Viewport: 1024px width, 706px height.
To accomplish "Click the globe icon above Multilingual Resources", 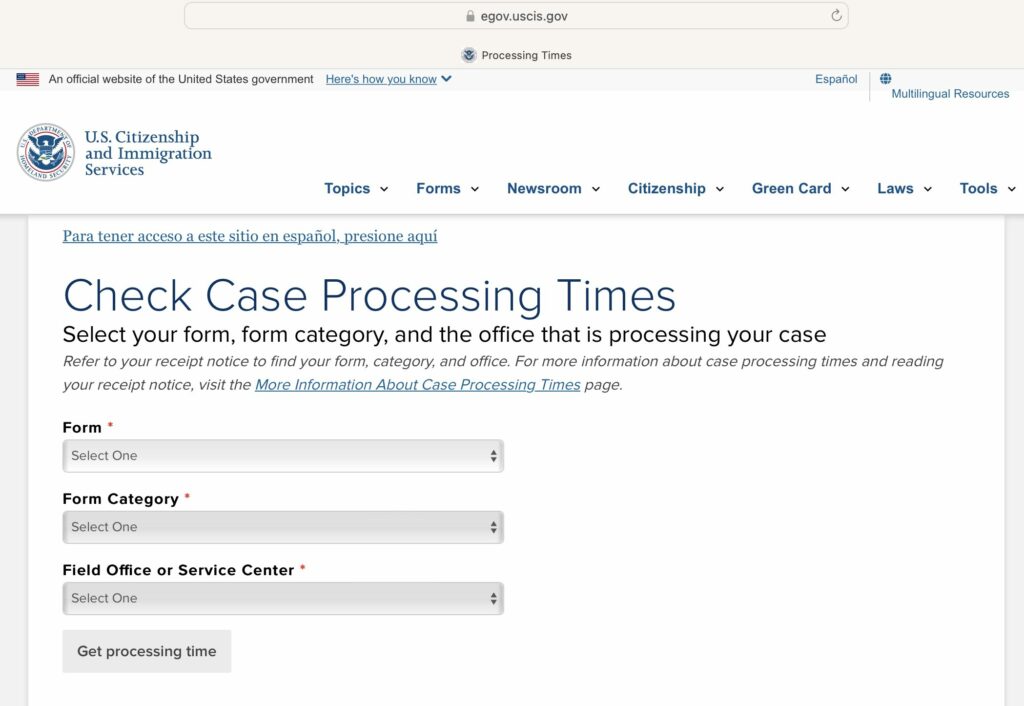I will (x=884, y=77).
